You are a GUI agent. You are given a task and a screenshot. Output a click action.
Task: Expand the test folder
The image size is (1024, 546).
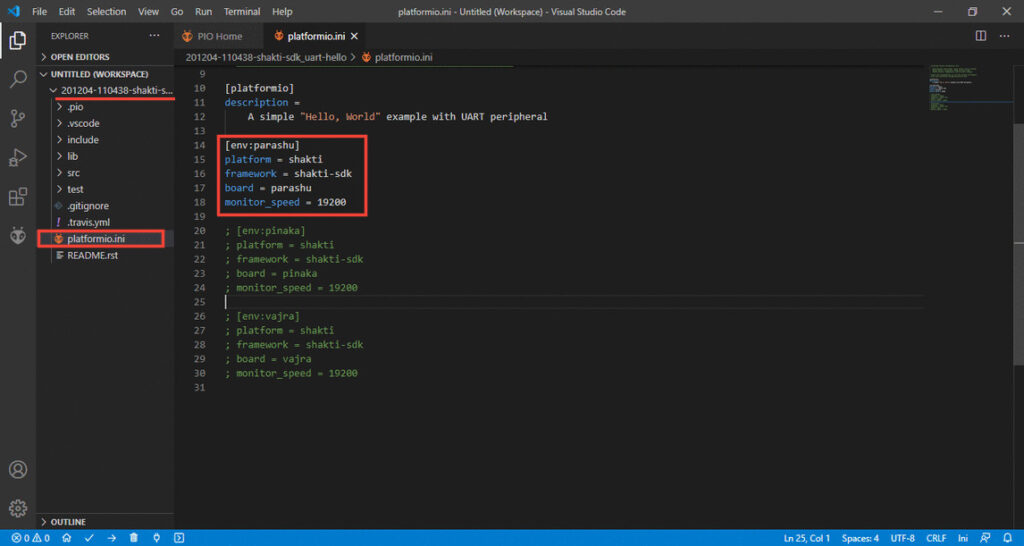coord(75,189)
